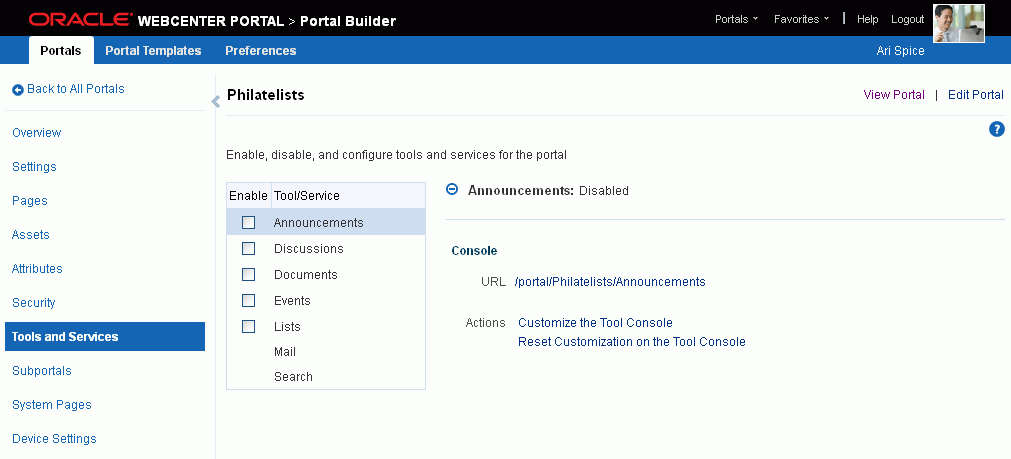Open the Security section
Image resolution: width=1011 pixels, height=459 pixels.
click(x=34, y=303)
